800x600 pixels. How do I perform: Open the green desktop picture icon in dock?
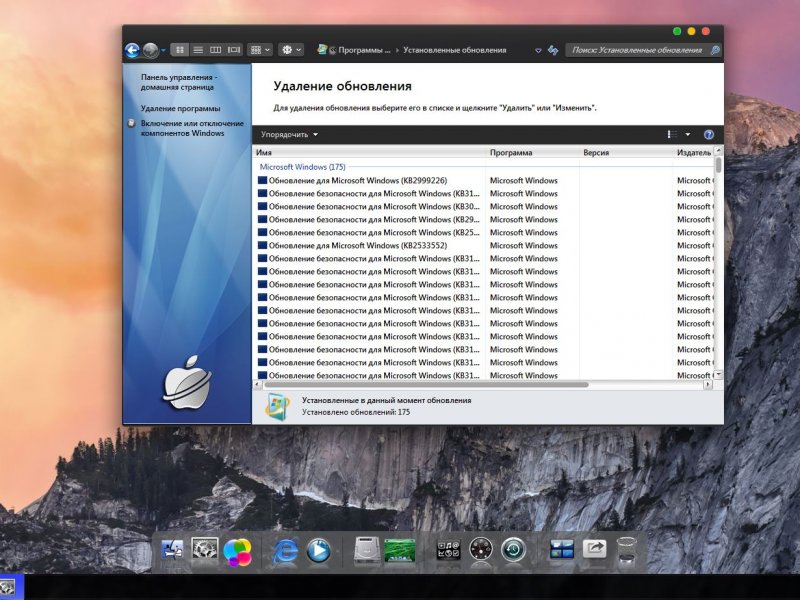tap(399, 551)
